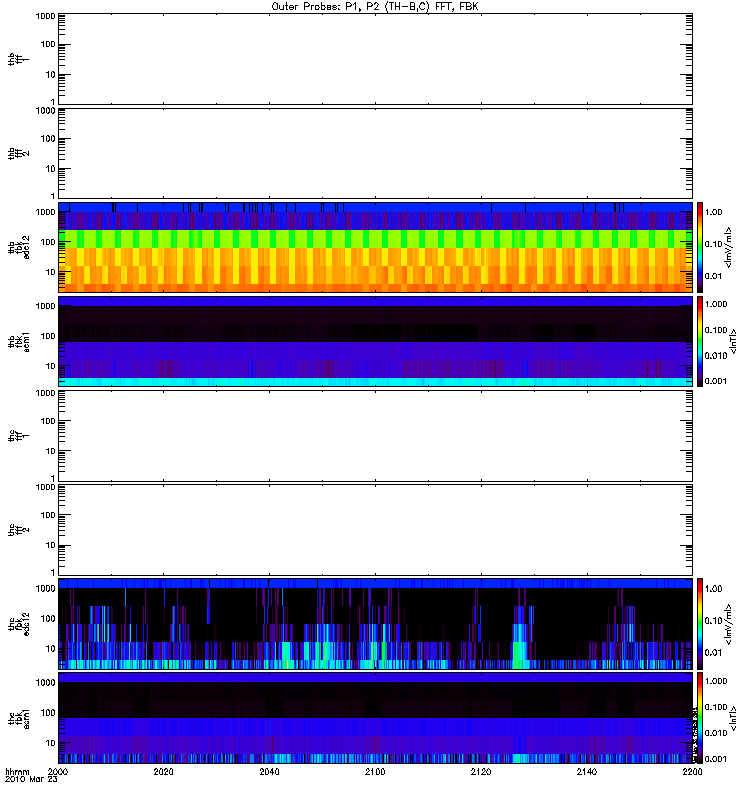Image resolution: width=750 pixels, height=800 pixels.
Task: Click the 100 y-axis label of thb fbk scm1
Action: click(x=48, y=336)
